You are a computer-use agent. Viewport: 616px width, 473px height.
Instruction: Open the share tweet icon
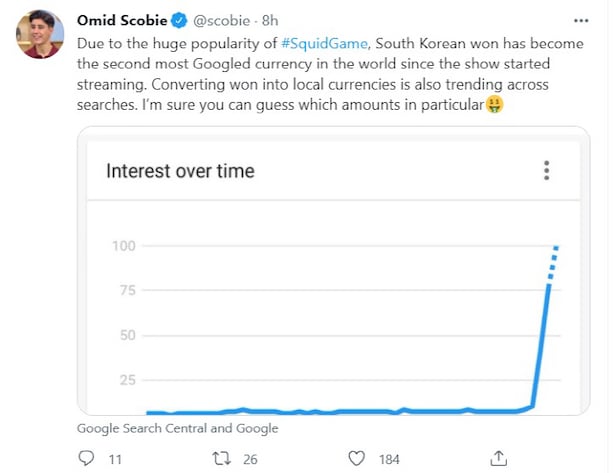point(499,458)
